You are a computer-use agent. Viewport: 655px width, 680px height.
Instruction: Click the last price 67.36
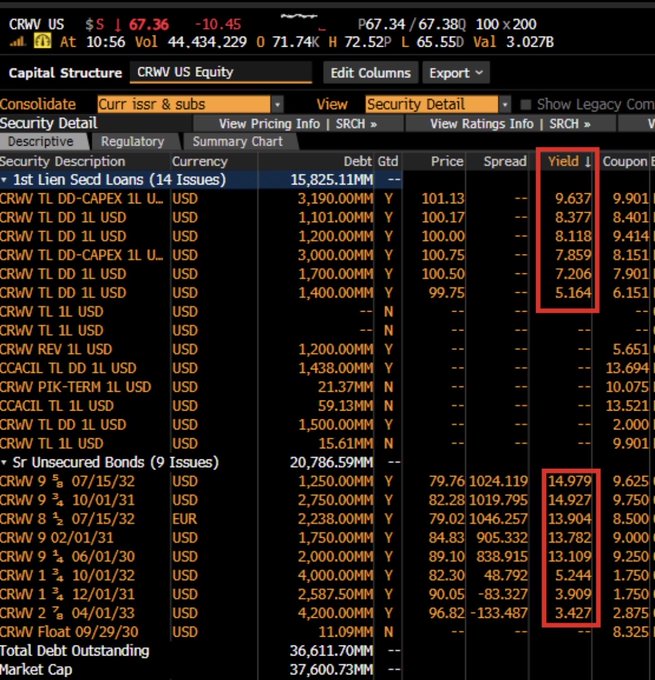(149, 24)
